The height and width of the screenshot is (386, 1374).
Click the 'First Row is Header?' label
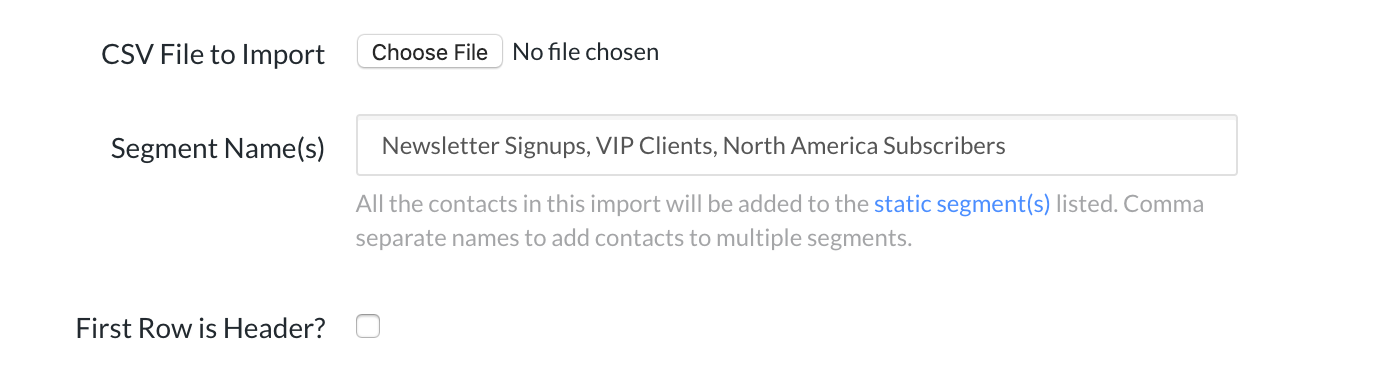point(201,328)
